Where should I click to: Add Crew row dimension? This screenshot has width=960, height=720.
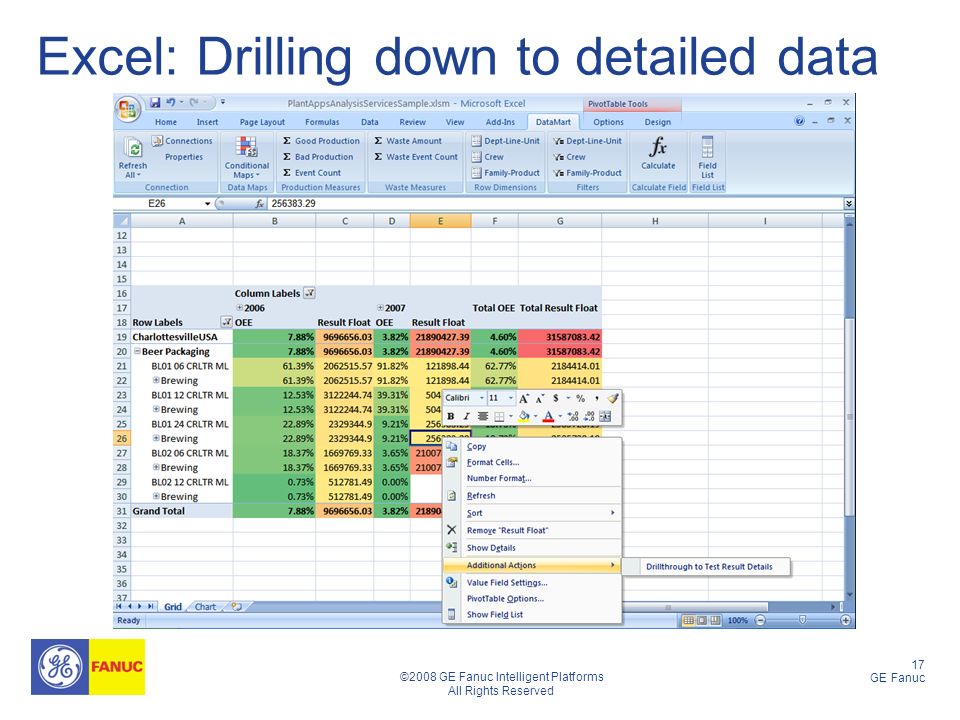tap(487, 157)
